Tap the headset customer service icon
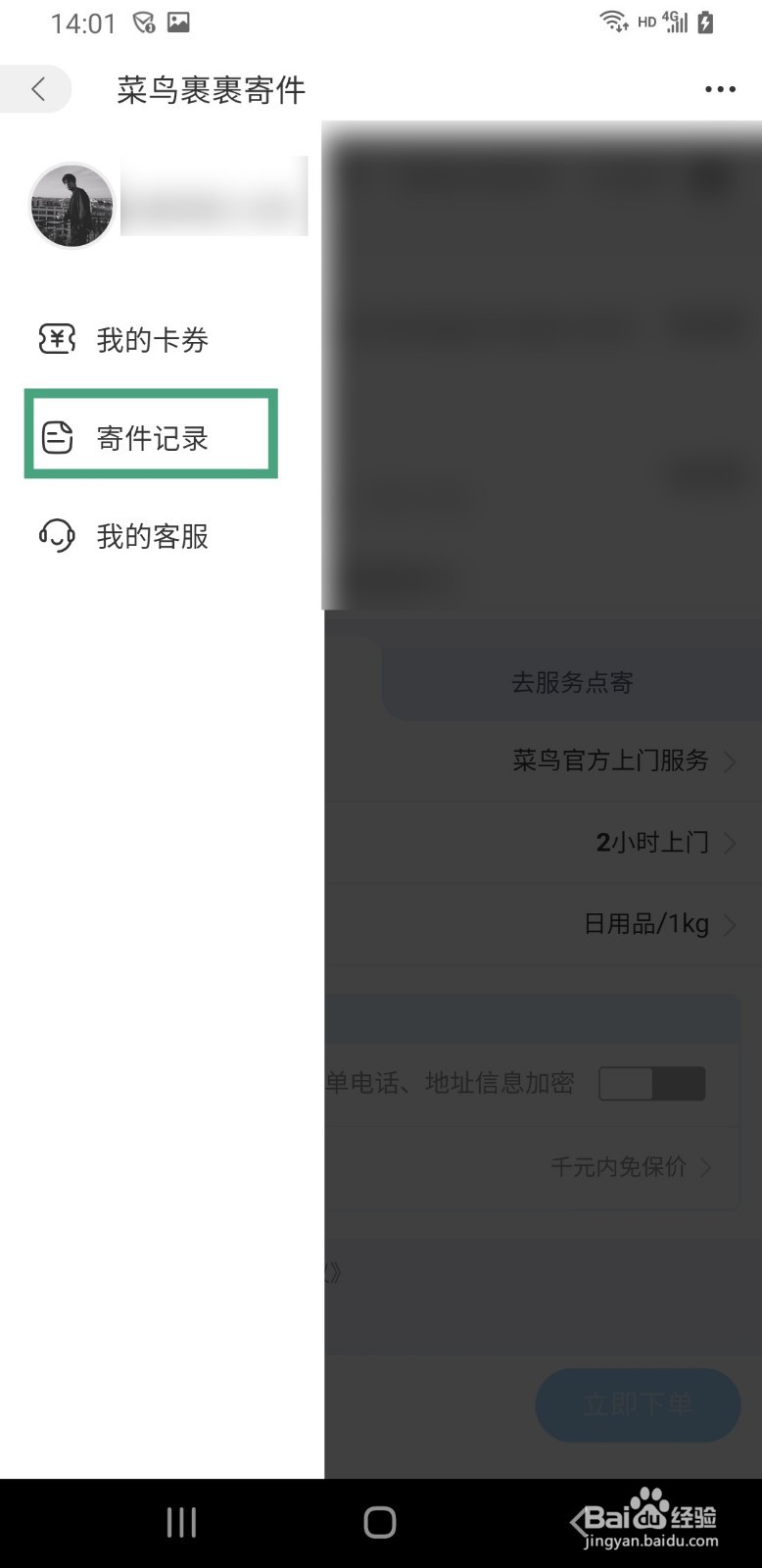762x1568 pixels. (x=57, y=535)
